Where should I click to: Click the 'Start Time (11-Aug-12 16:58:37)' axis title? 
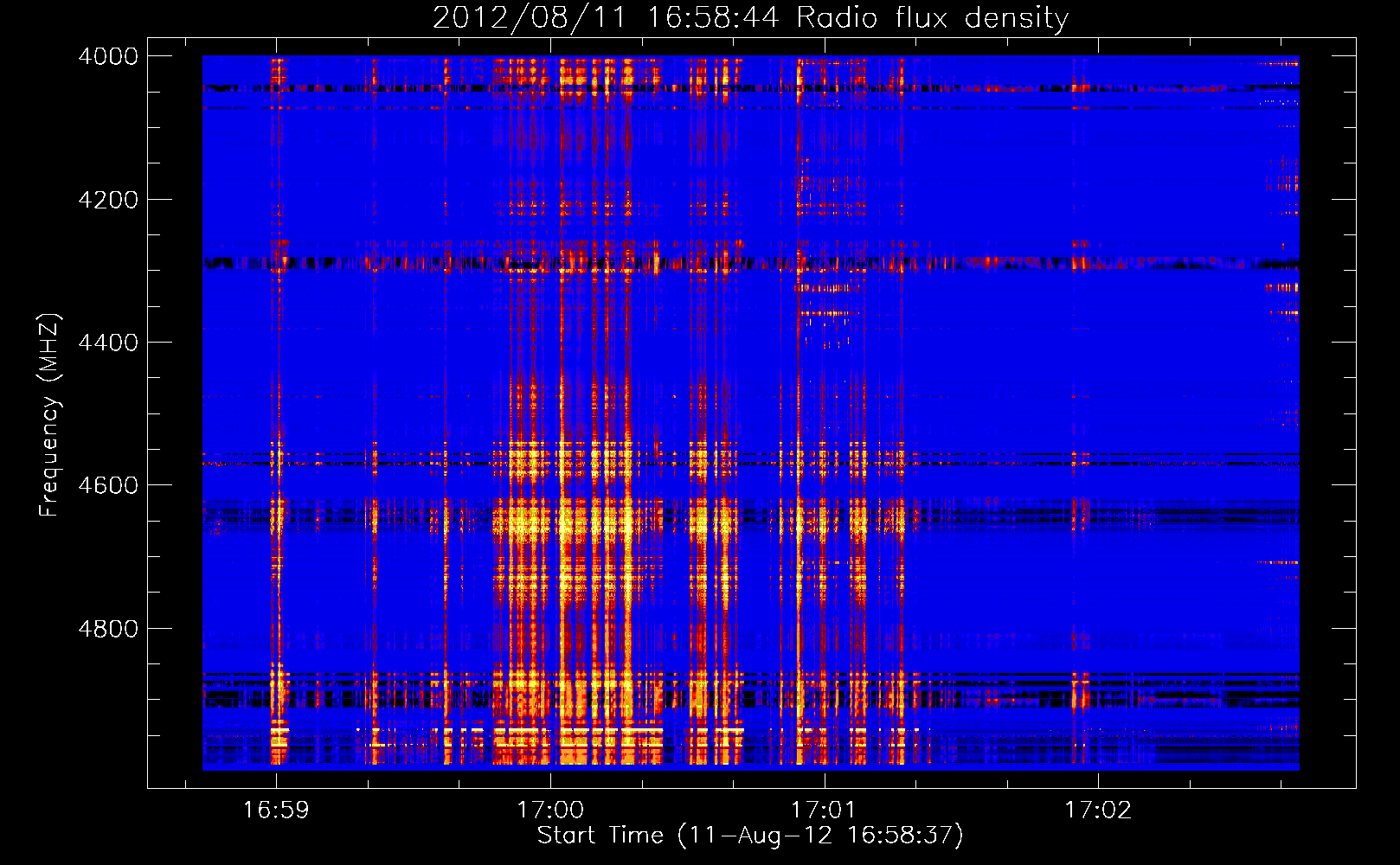(x=750, y=836)
